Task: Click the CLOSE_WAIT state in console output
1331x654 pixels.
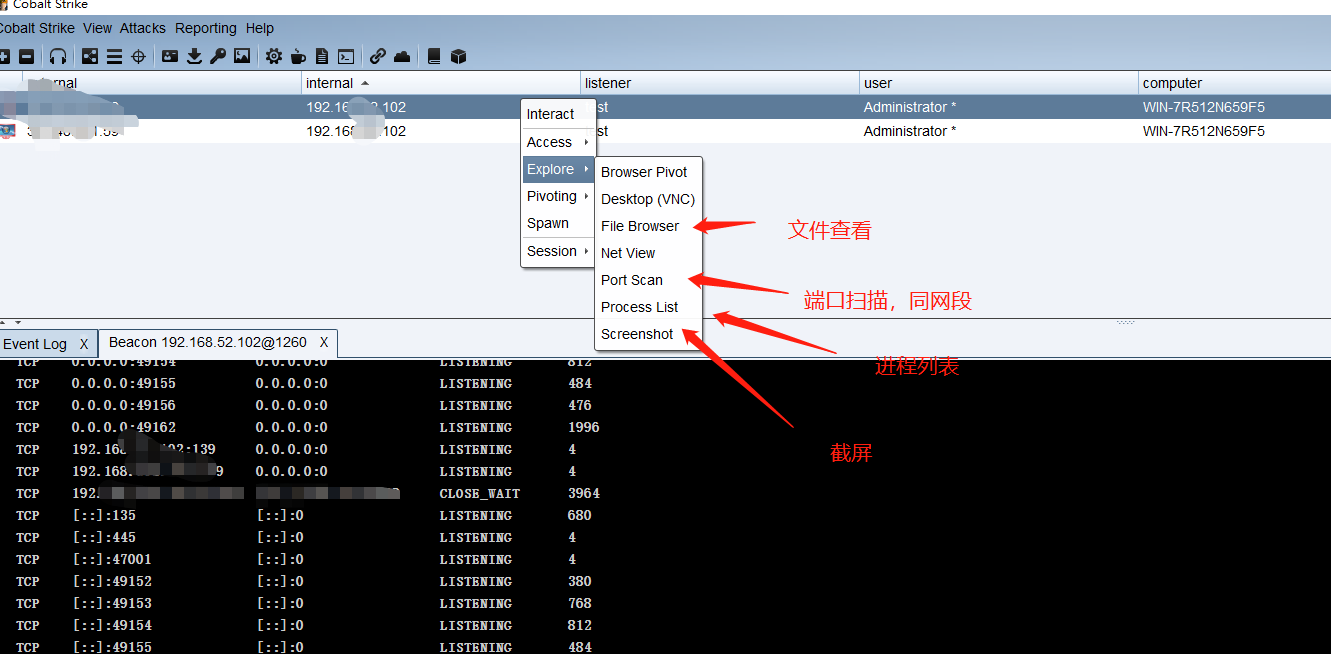Action: click(480, 493)
